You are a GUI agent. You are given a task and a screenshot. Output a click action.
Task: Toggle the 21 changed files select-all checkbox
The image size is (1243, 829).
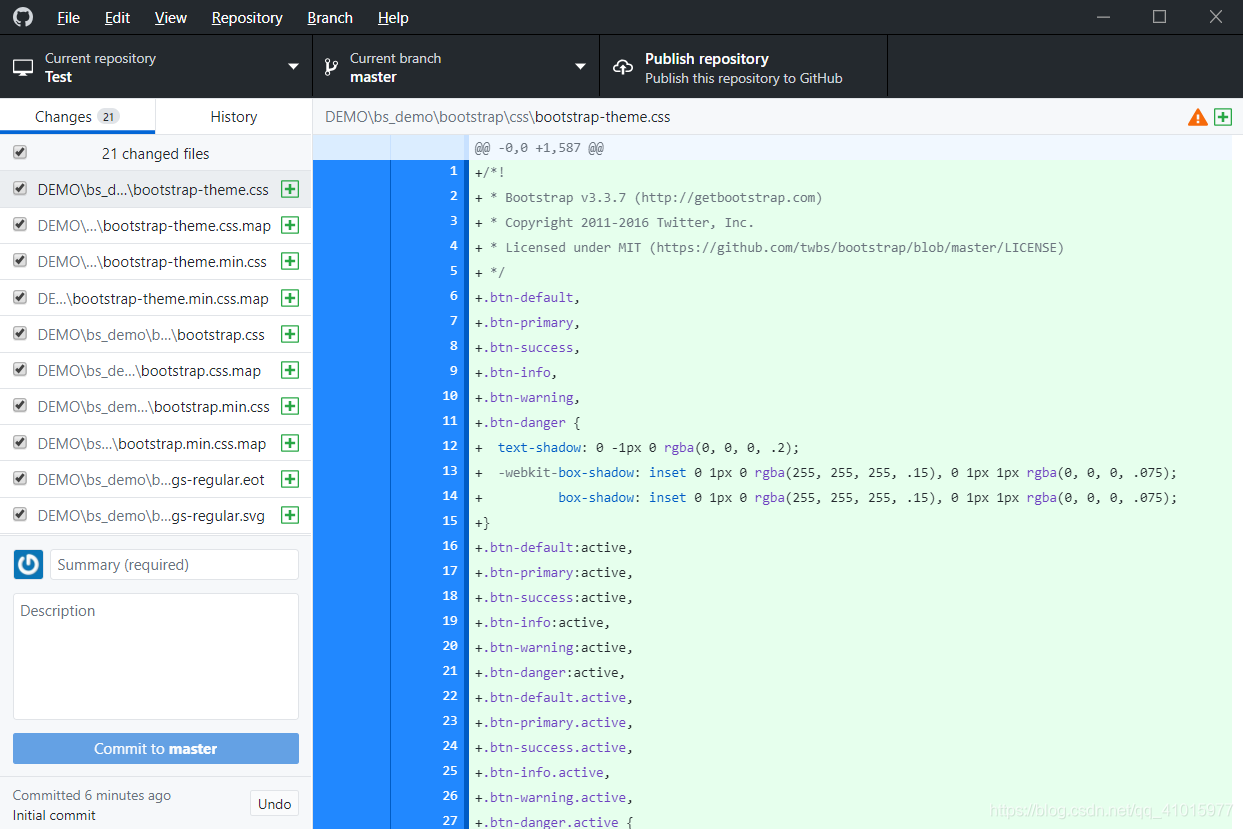coord(20,152)
